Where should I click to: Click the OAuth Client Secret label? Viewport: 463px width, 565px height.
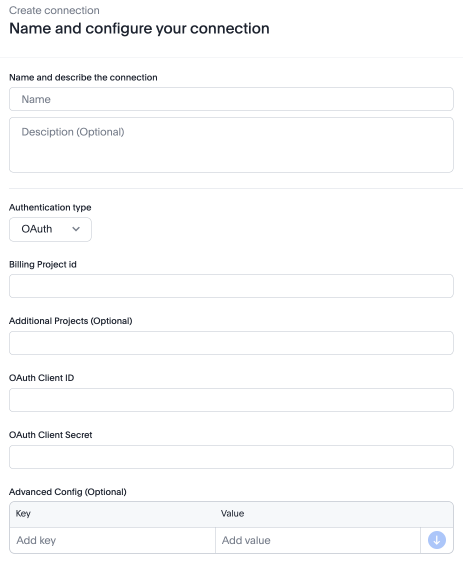51,435
